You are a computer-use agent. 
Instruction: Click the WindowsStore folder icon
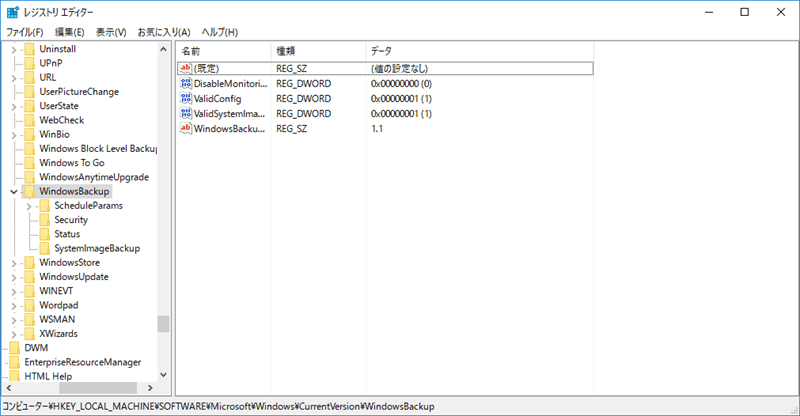[x=30, y=263]
